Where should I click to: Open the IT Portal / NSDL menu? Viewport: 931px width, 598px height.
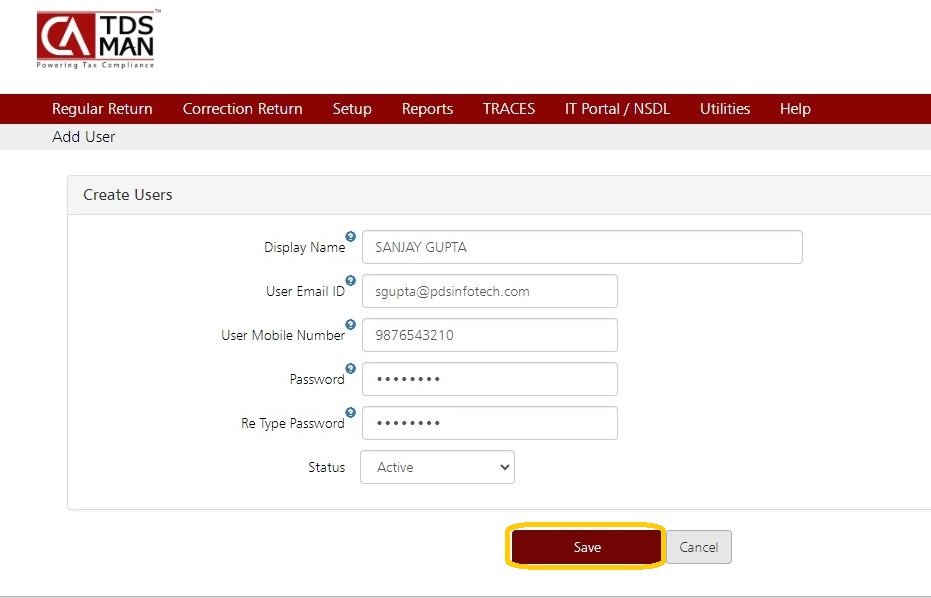point(617,109)
